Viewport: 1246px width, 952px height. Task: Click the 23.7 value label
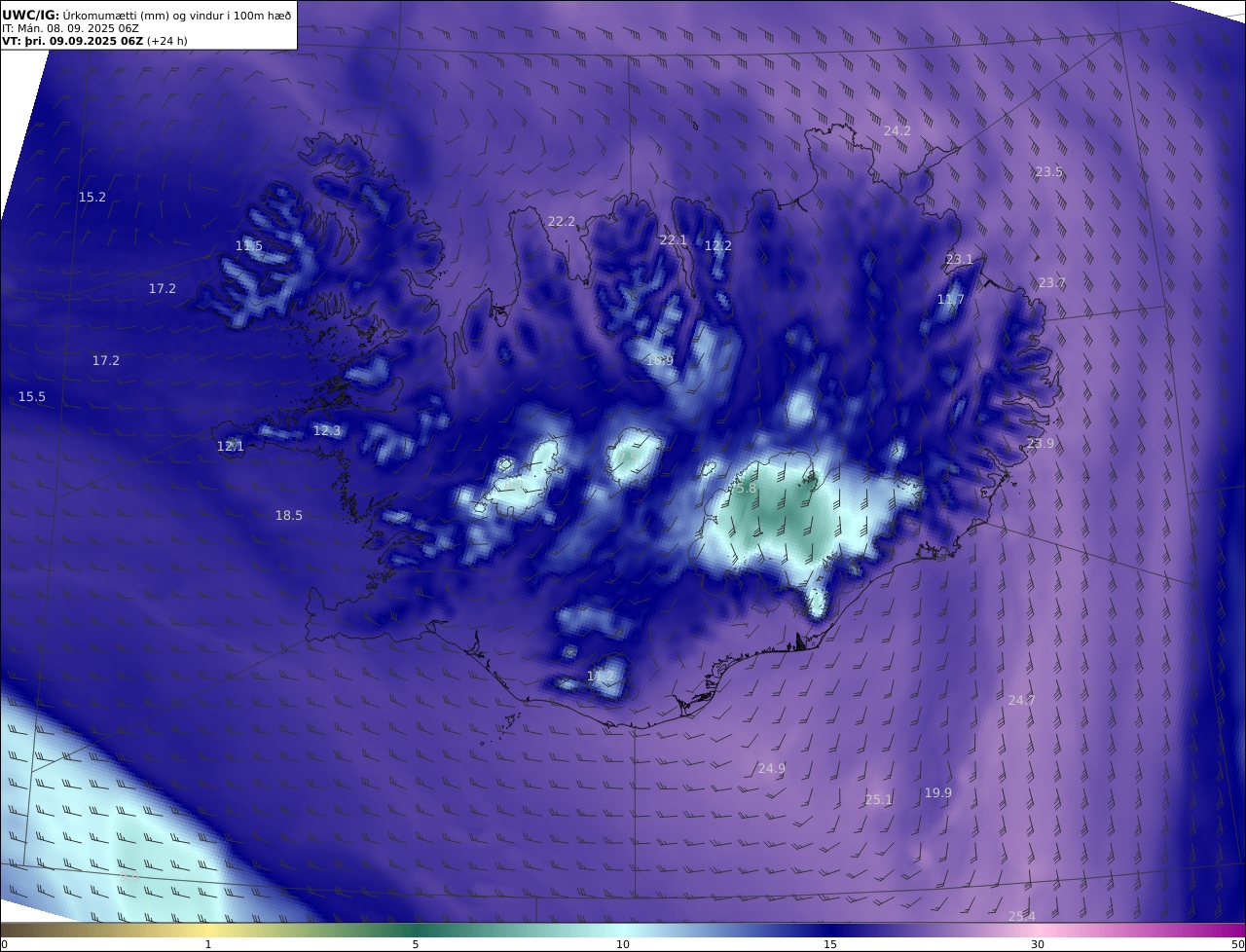pos(1052,282)
